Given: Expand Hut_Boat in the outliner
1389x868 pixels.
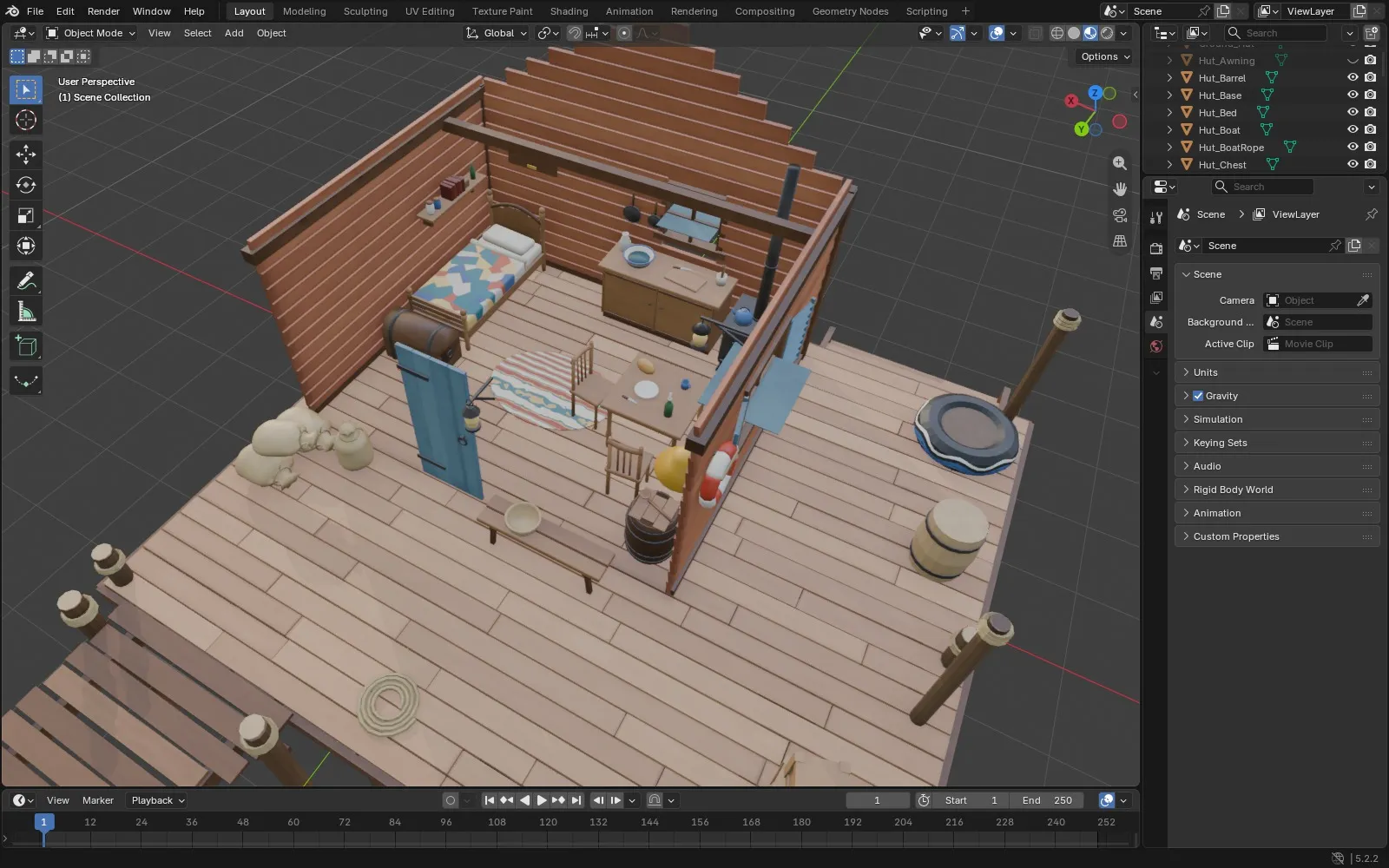Looking at the screenshot, I should [1169, 129].
